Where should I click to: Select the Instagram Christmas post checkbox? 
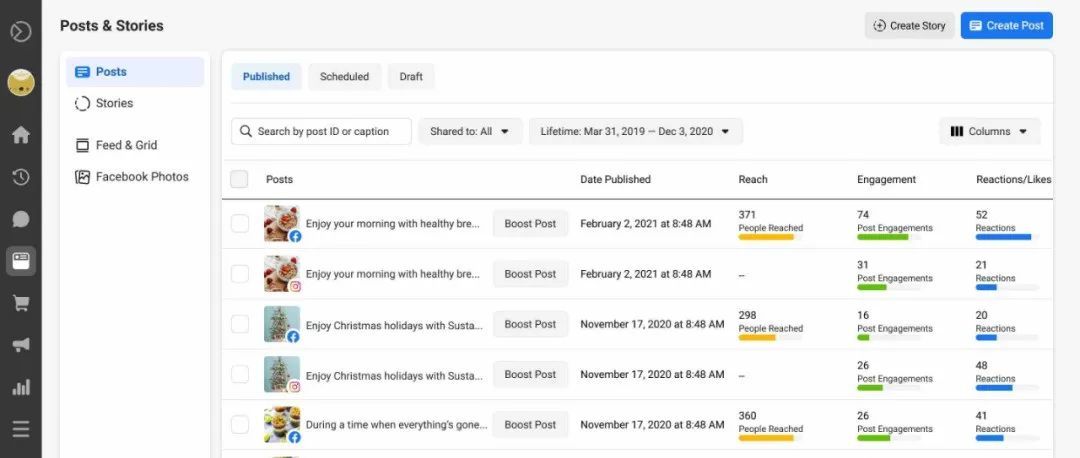(239, 375)
